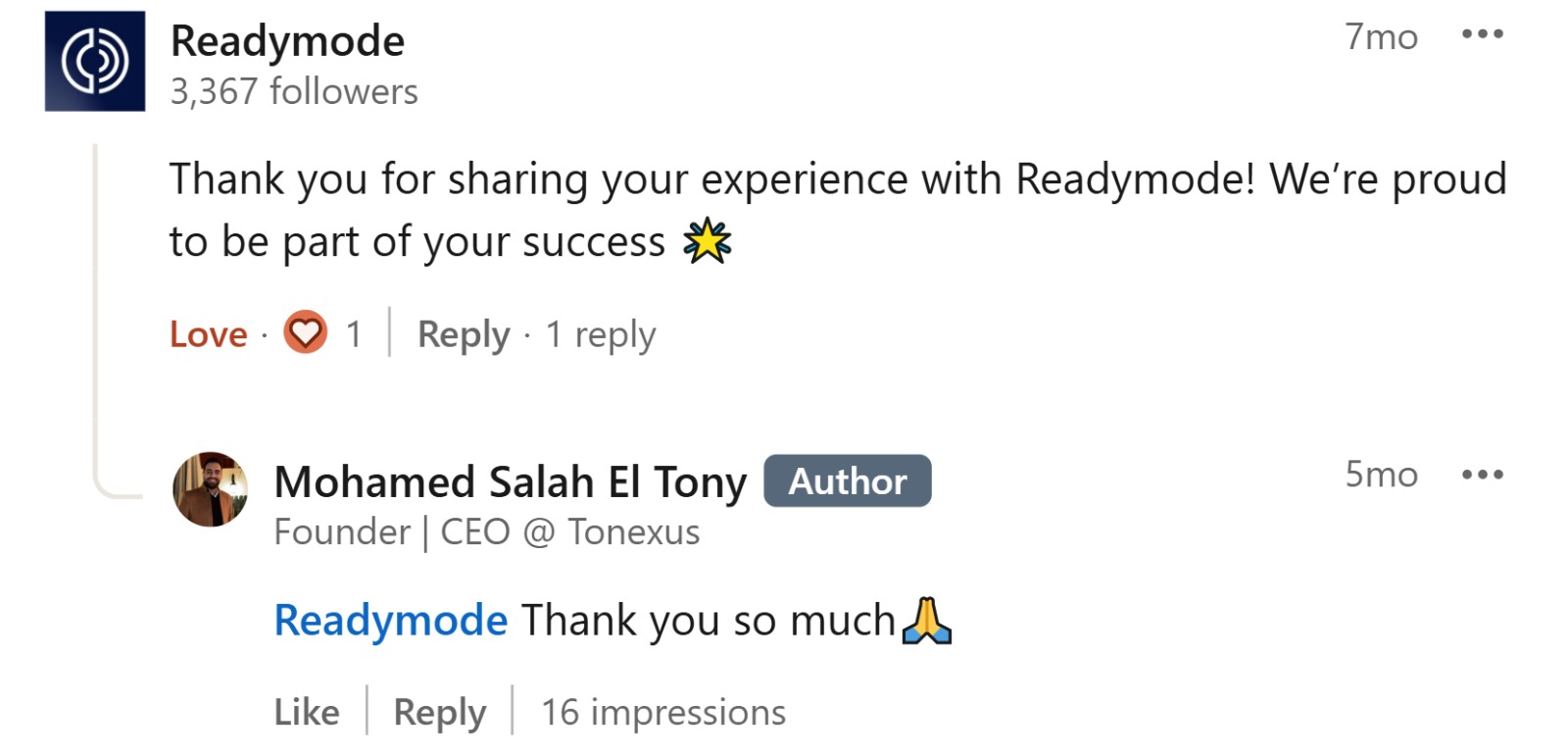
Task: Select the 7mo timestamp link
Action: coord(1381,36)
